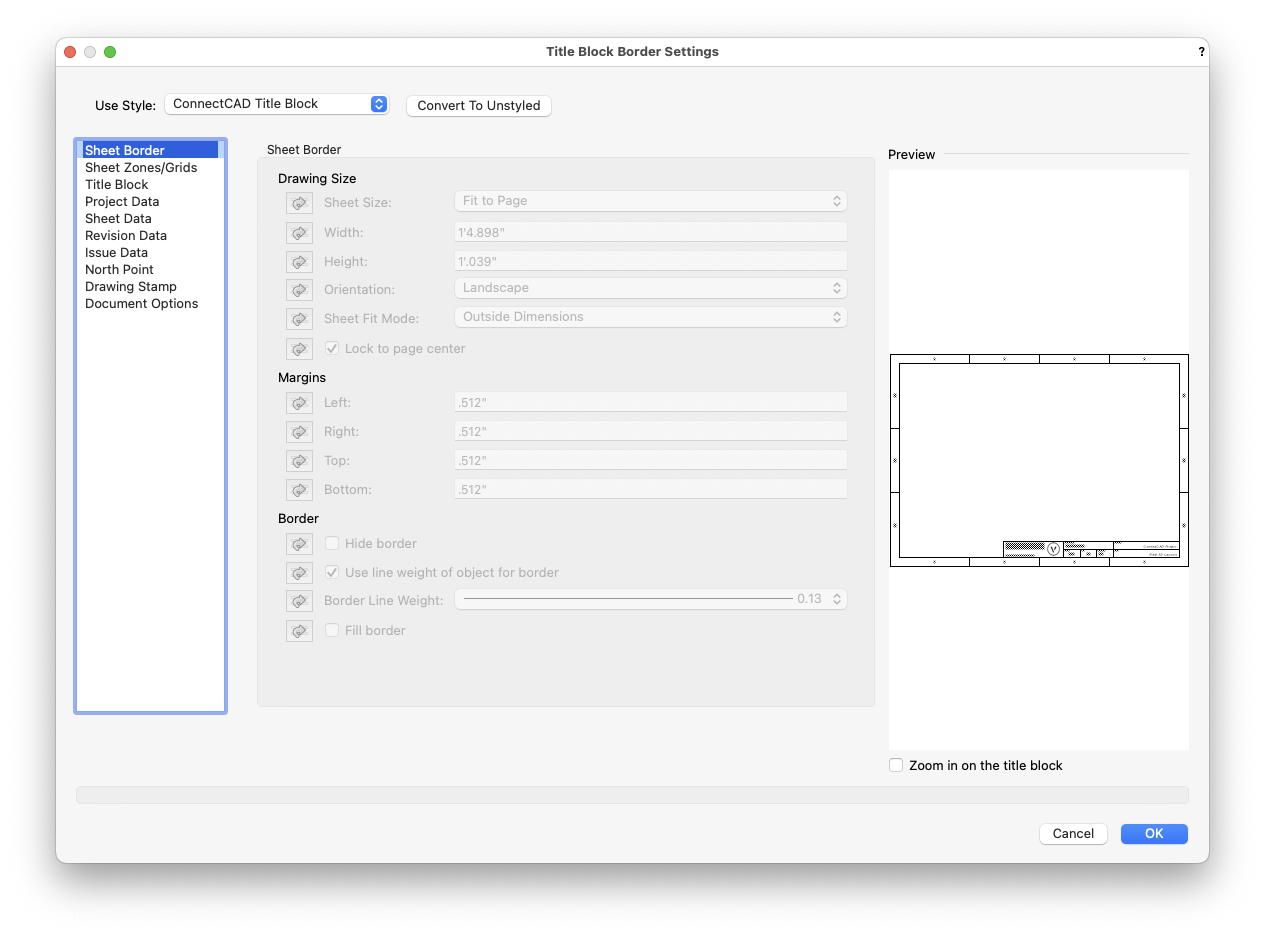
Task: Open the Use Style combo box
Action: pyautogui.click(x=277, y=103)
